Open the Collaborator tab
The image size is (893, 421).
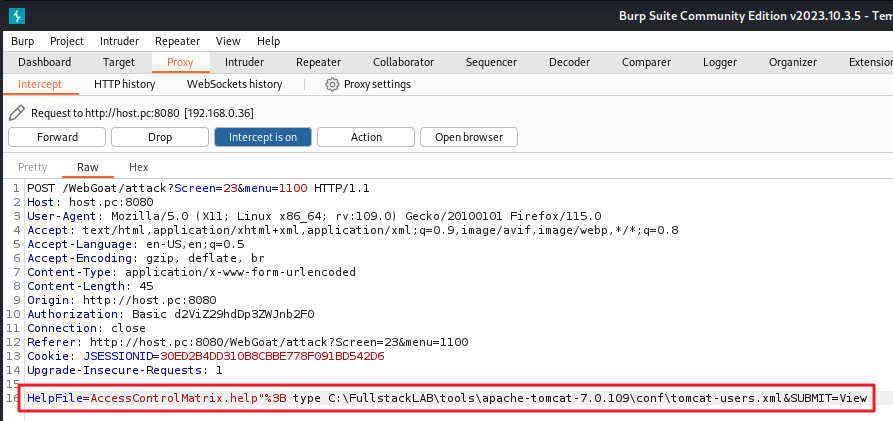pyautogui.click(x=403, y=62)
